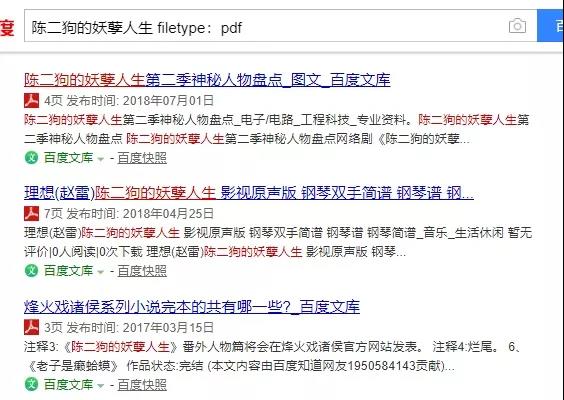564x400 pixels.
Task: Click 百度文库 source text under 理想(赵雷) result
Action: tap(68, 271)
